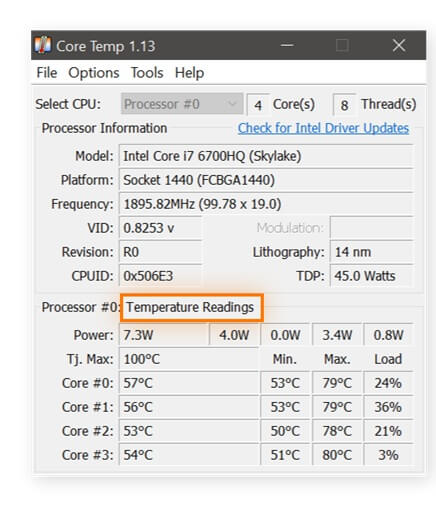The image size is (436, 506).
Task: Click the Temperature Readings heading
Action: [190, 307]
